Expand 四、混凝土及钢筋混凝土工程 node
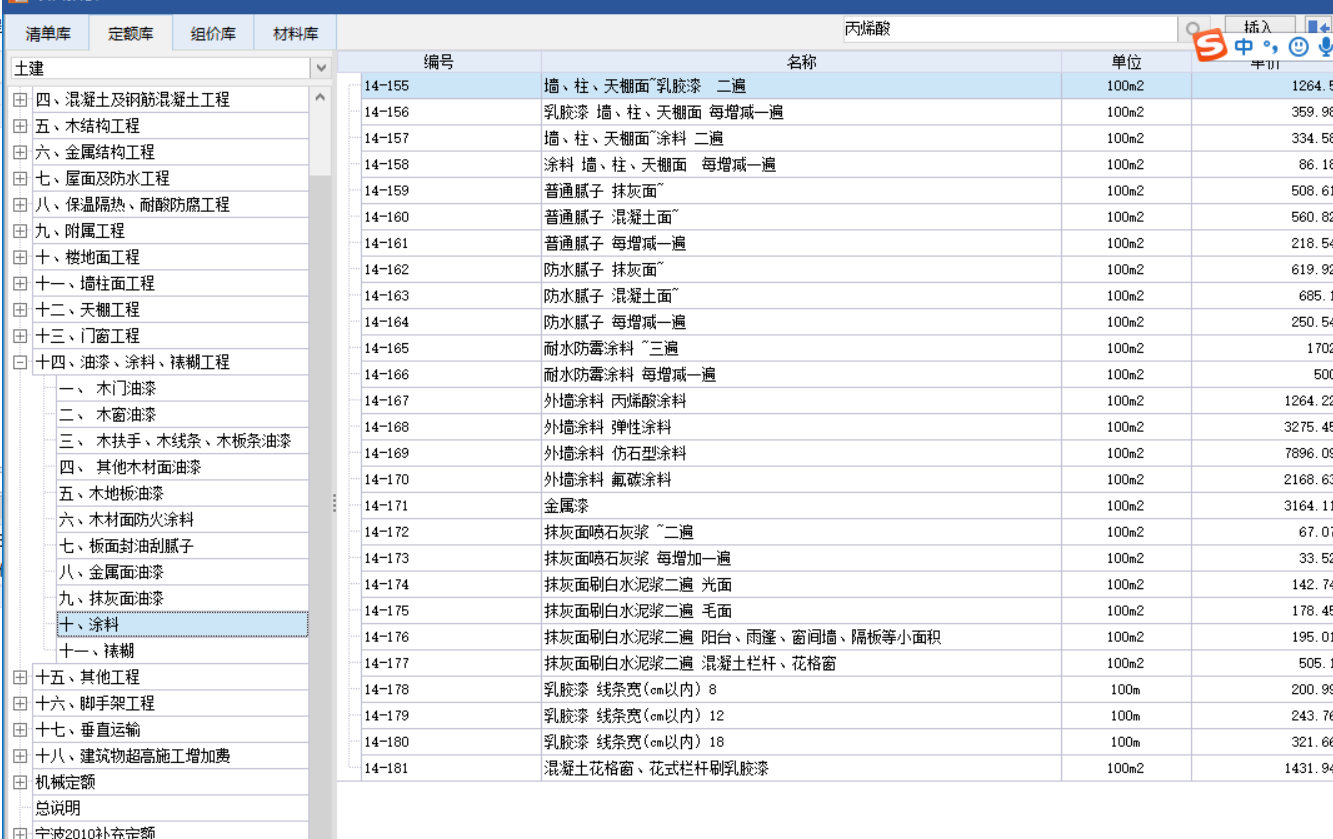Screen dimensions: 1333x839 [20, 100]
